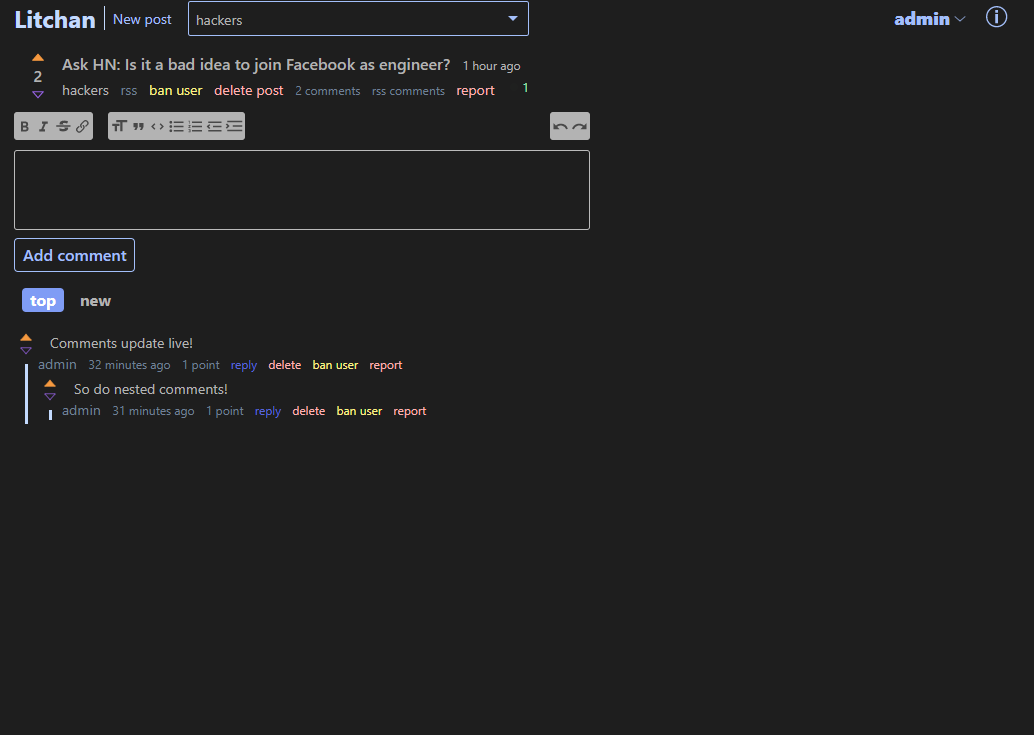The height and width of the screenshot is (735, 1034).
Task: Open rss comments feed
Action: click(x=408, y=91)
